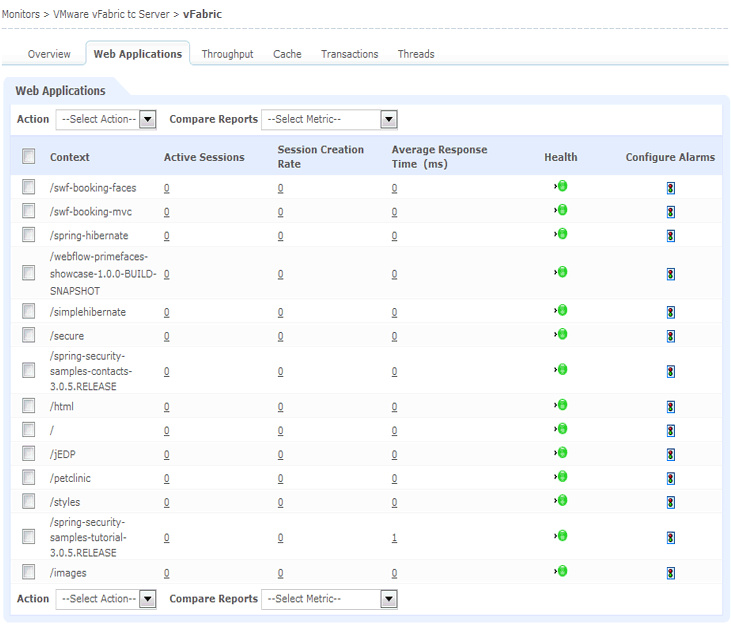
Task: Open the alarm configuration icon for /images
Action: 670,573
